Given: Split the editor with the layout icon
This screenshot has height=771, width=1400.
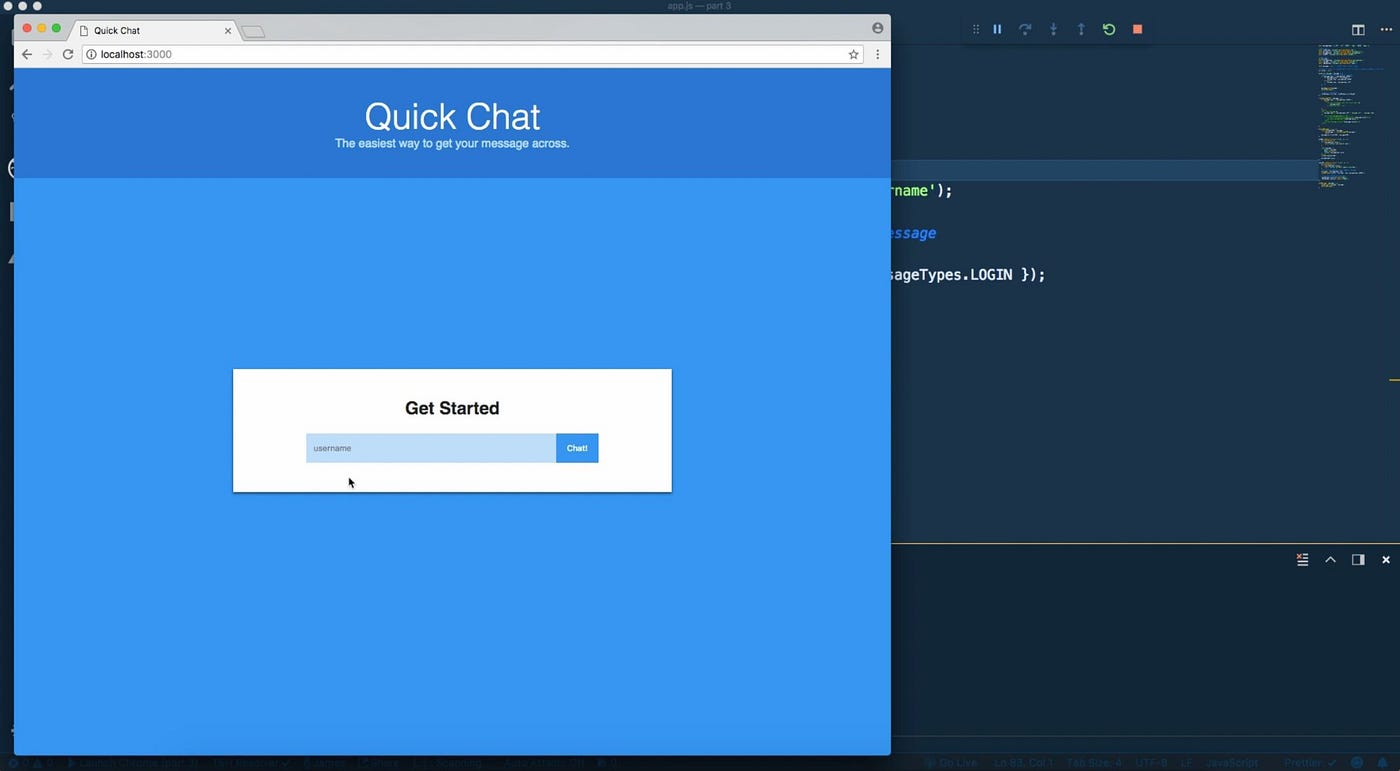Looking at the screenshot, I should click(1358, 30).
